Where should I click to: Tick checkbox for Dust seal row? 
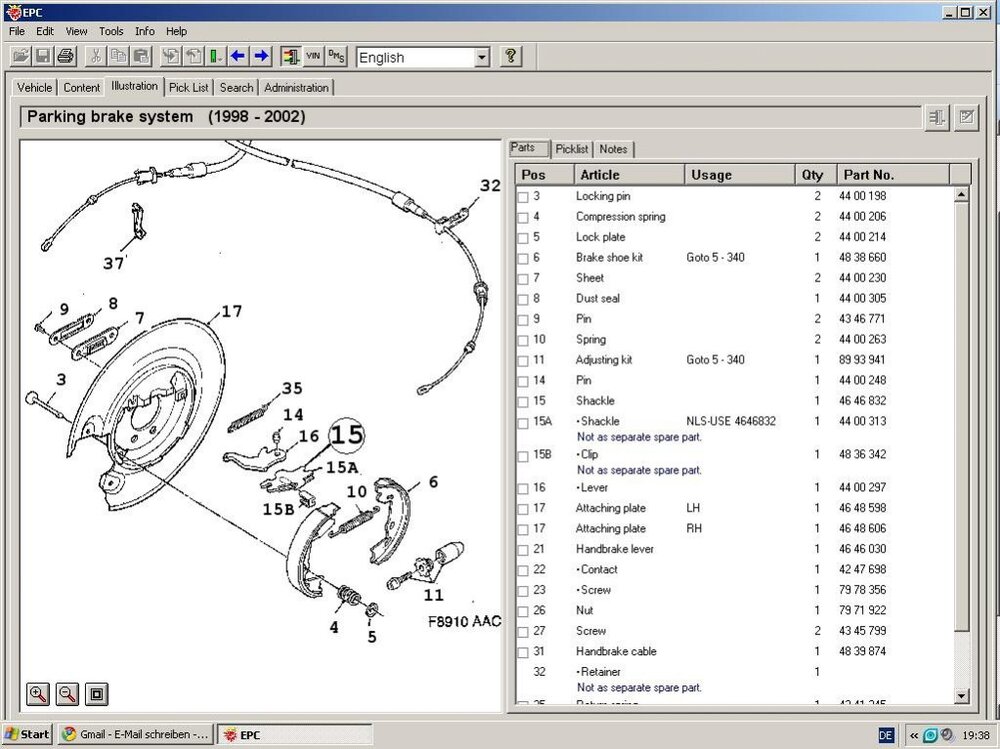pos(523,299)
